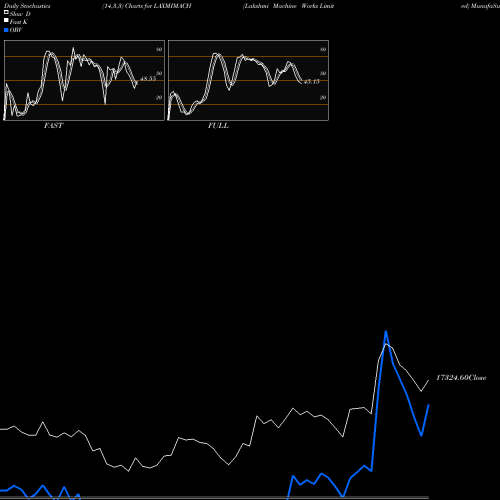500x500 pixels.
Task: Select the Fast K legend label
Action: click(x=19, y=22)
